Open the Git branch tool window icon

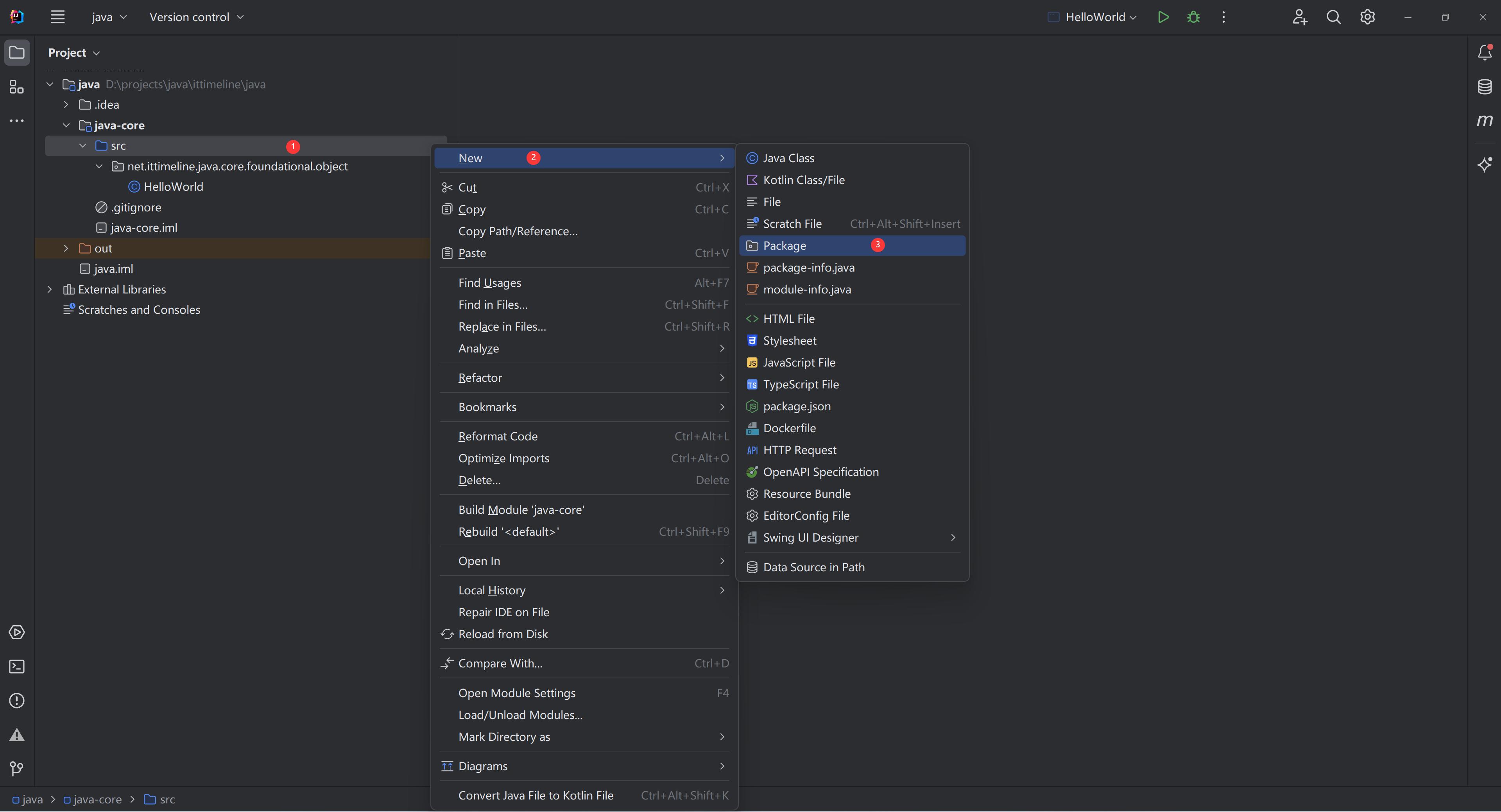coord(17,768)
